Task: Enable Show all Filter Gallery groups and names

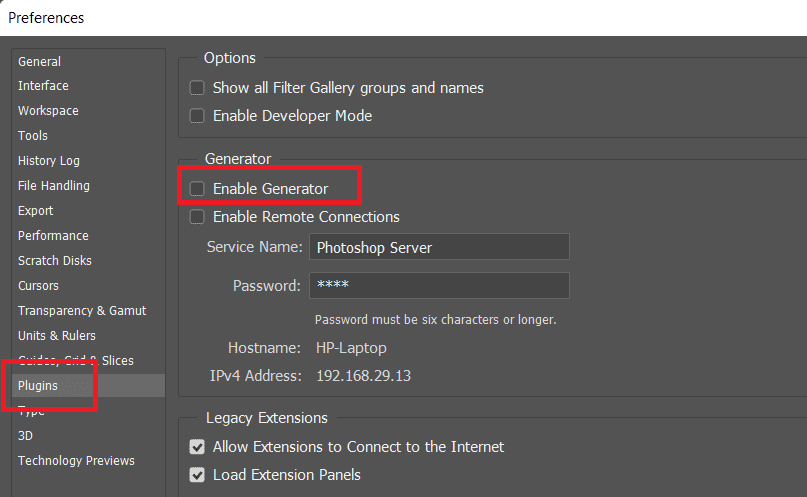Action: point(197,88)
